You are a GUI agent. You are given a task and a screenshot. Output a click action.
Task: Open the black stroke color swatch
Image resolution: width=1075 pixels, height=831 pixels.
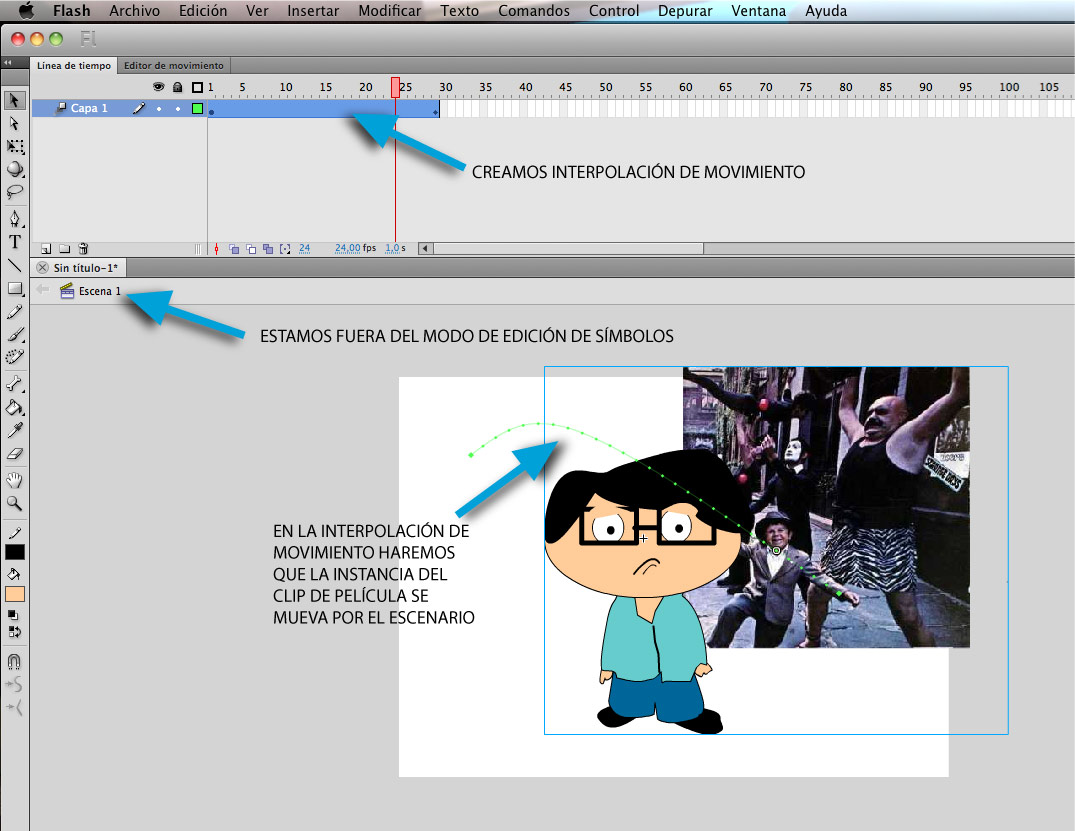(x=15, y=552)
